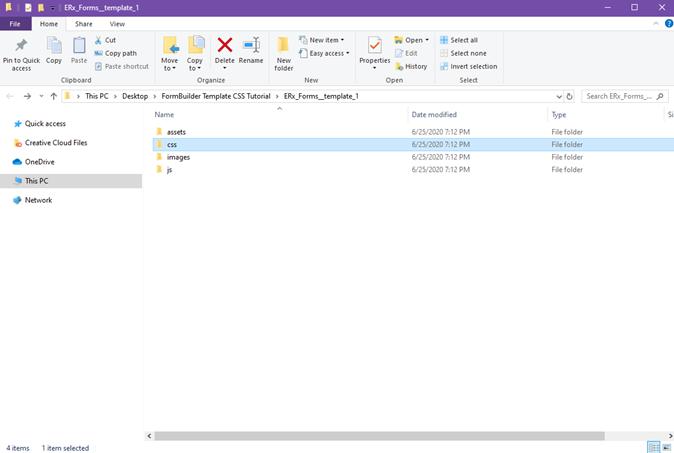
Task: Click the Delete red X icon
Action: [x=225, y=50]
